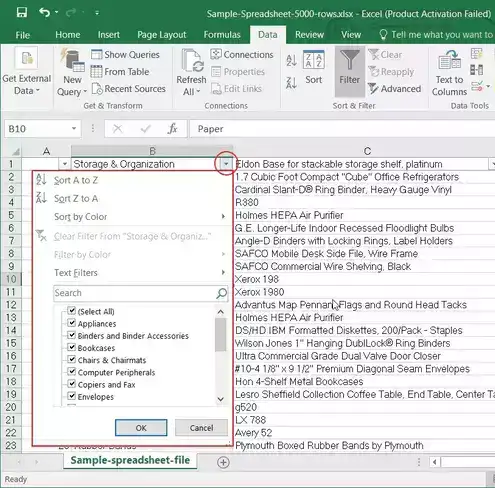
Task: Select column C header
Action: pyautogui.click(x=367, y=151)
